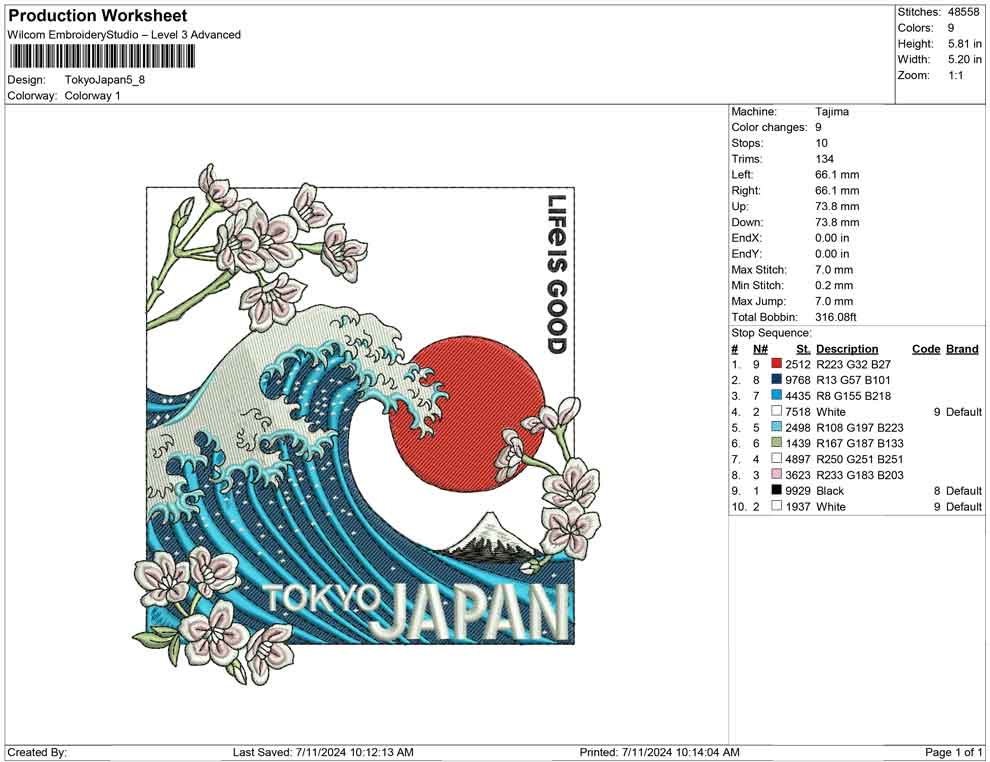
Task: Click the Height value '5.81 in'
Action: [965, 44]
